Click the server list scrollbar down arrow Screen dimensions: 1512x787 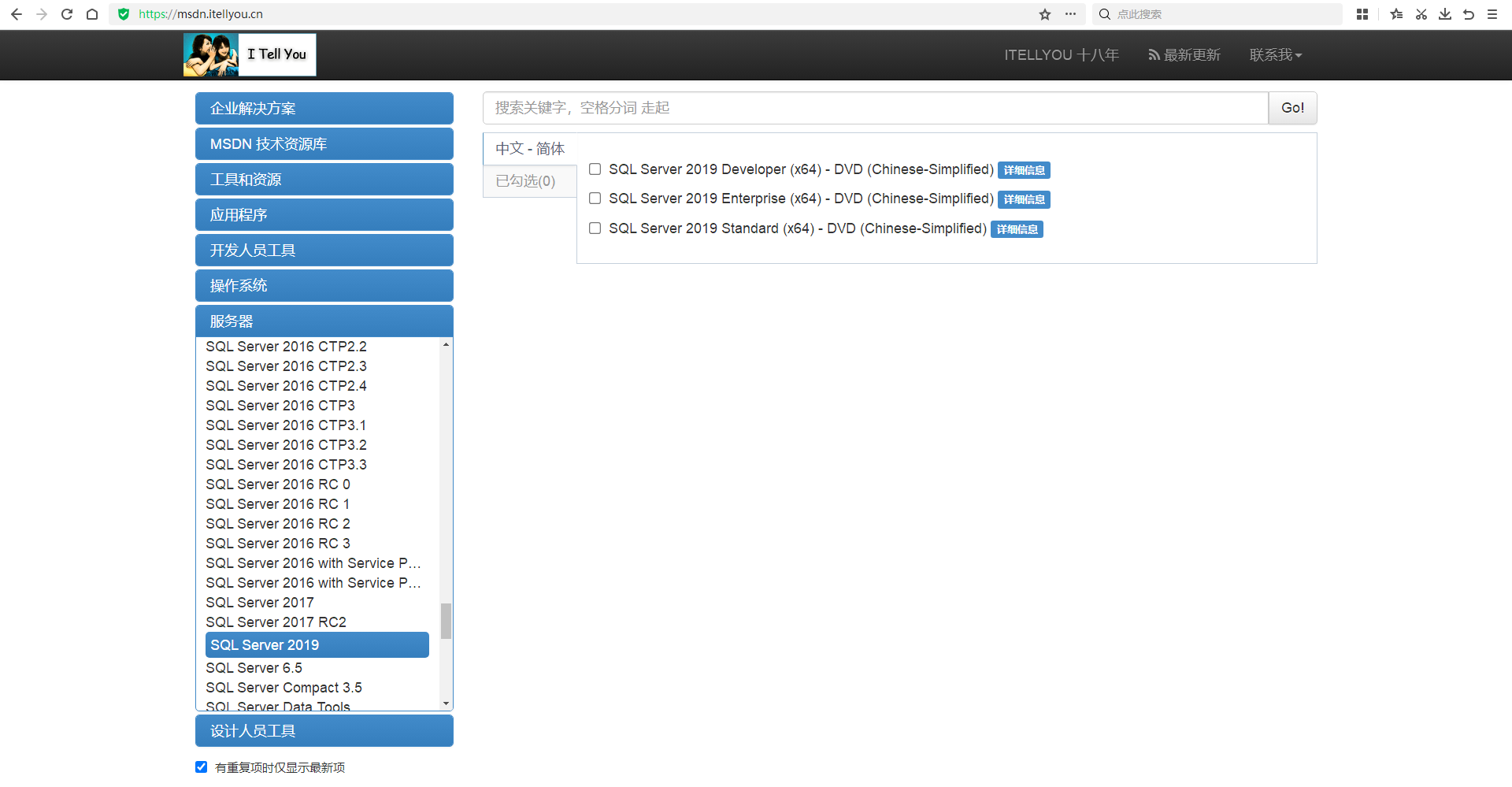tap(447, 703)
